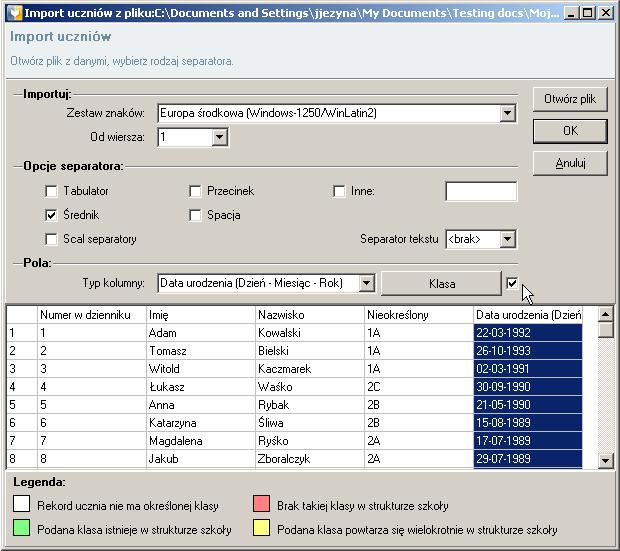Open the Separator tekstu dropdown
Screen dimensions: 620x551
click(507, 239)
